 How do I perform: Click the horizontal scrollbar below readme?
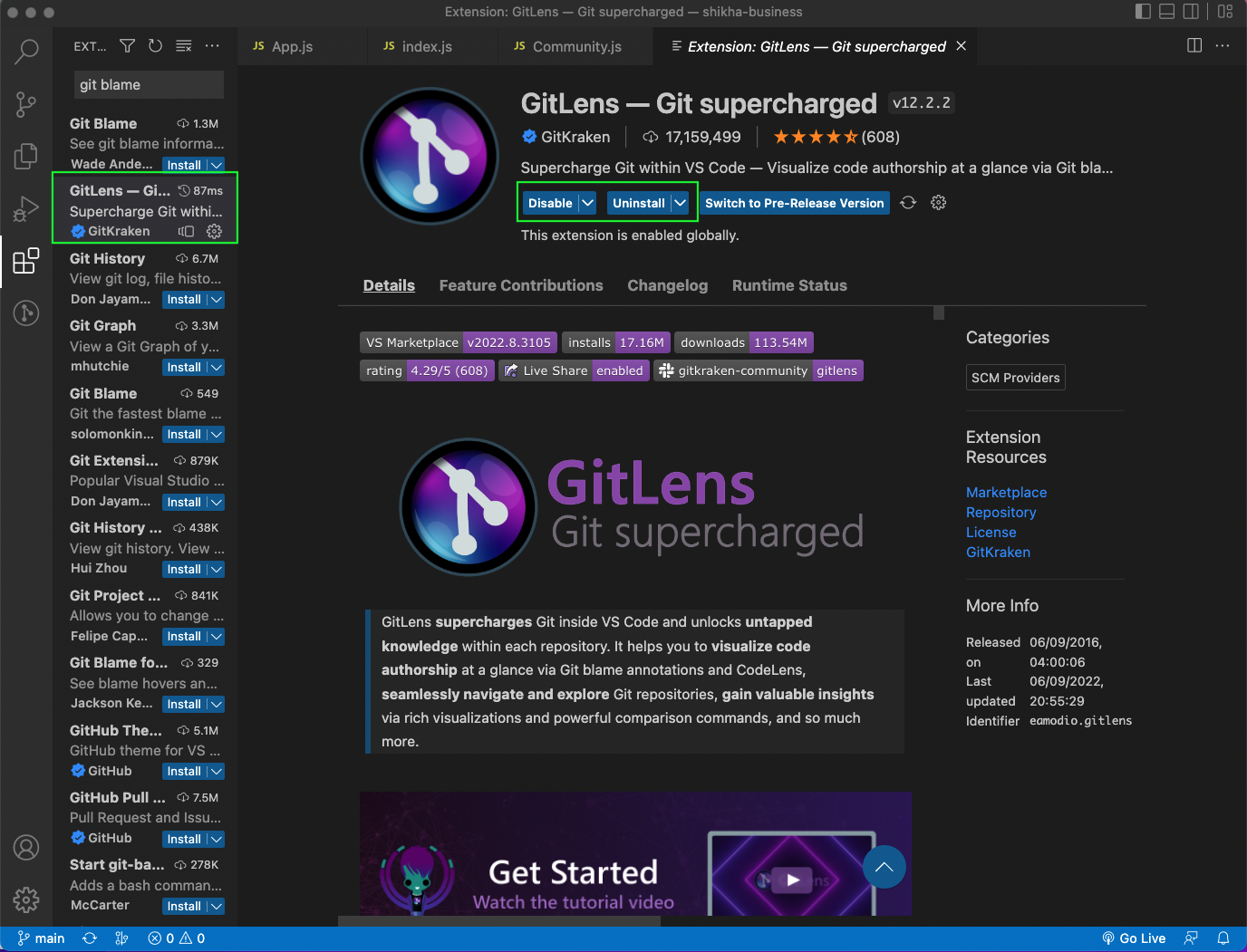pyautogui.click(x=499, y=920)
